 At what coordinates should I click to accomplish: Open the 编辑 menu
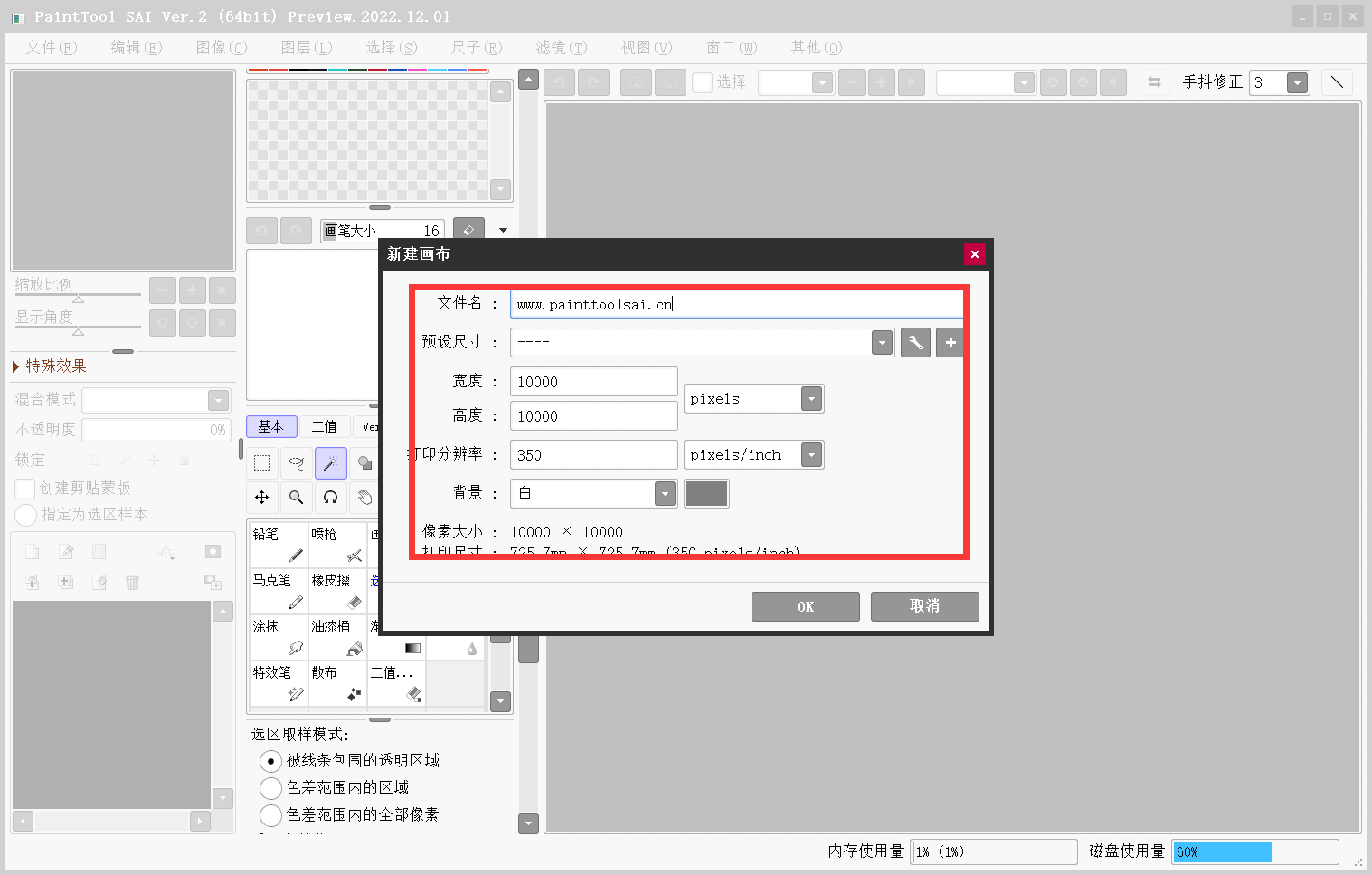click(x=137, y=47)
